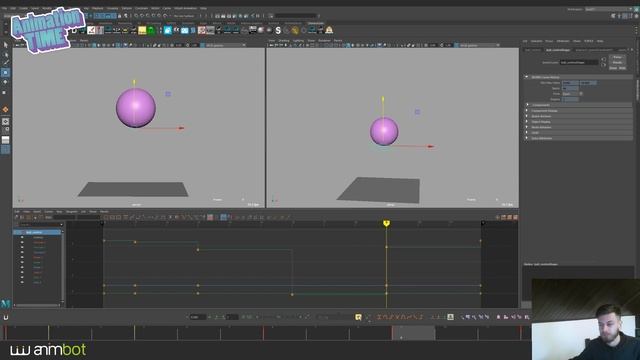Viewport: 640px width, 360px height.
Task: Click the Graph Editor outliner horizontal scrollbar
Action: 37,305
